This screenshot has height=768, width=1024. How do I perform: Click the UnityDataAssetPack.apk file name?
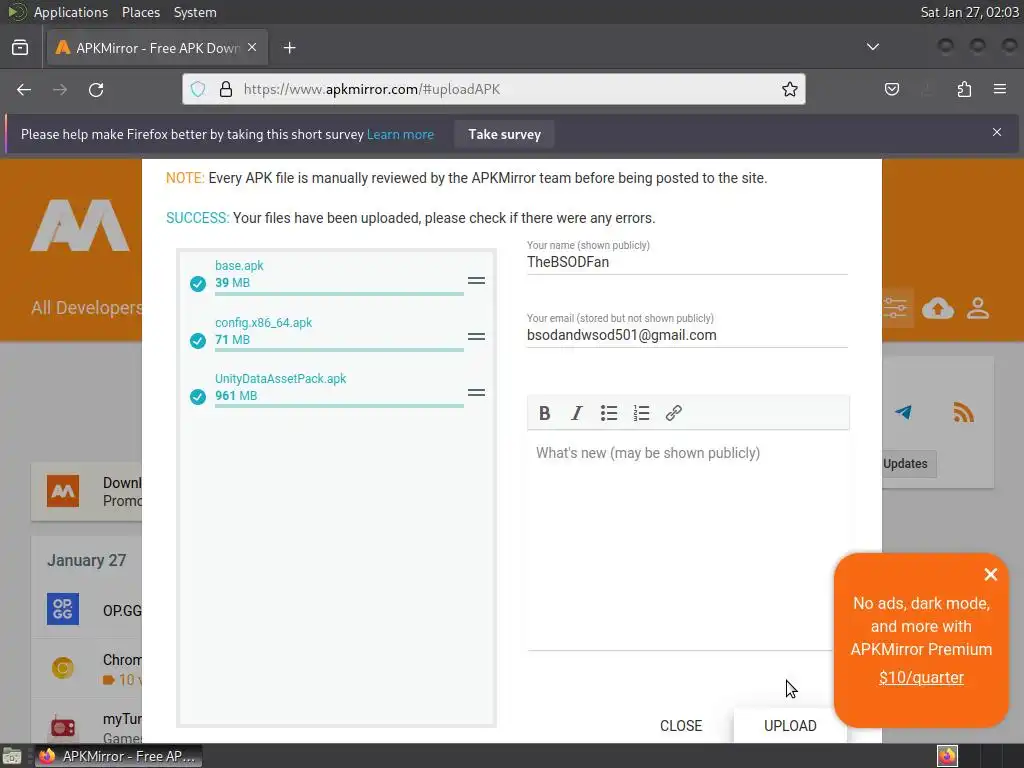pos(280,379)
